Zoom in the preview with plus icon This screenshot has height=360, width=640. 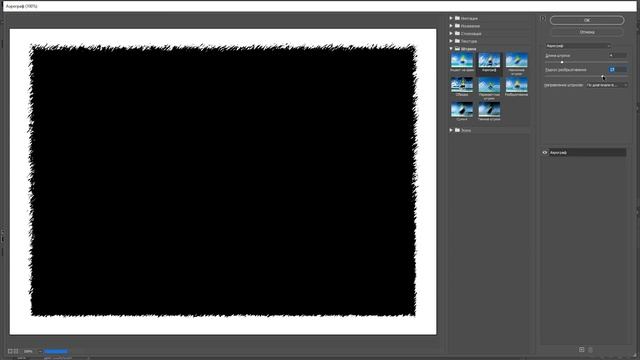point(16,351)
